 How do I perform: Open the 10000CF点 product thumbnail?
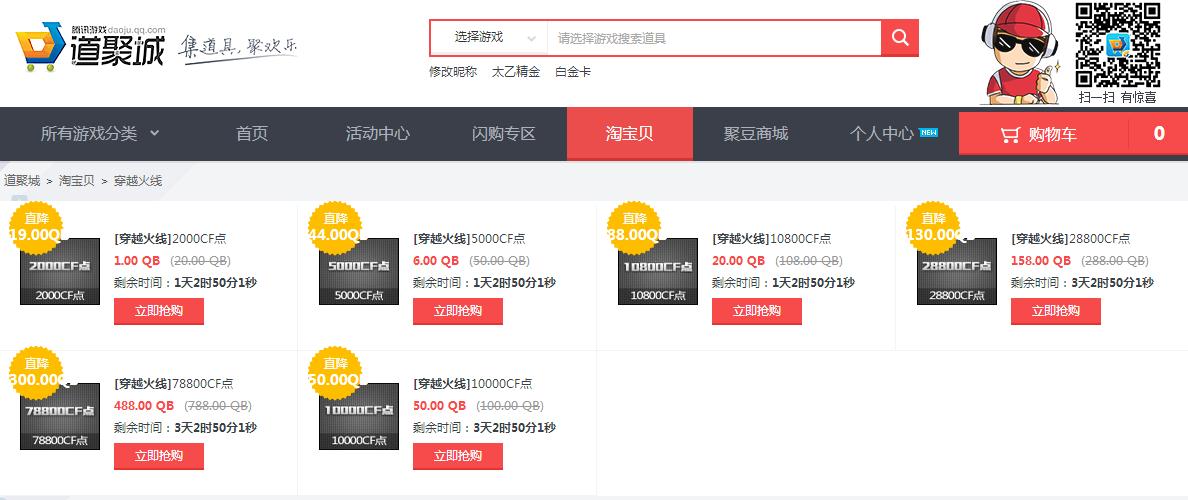[x=359, y=416]
